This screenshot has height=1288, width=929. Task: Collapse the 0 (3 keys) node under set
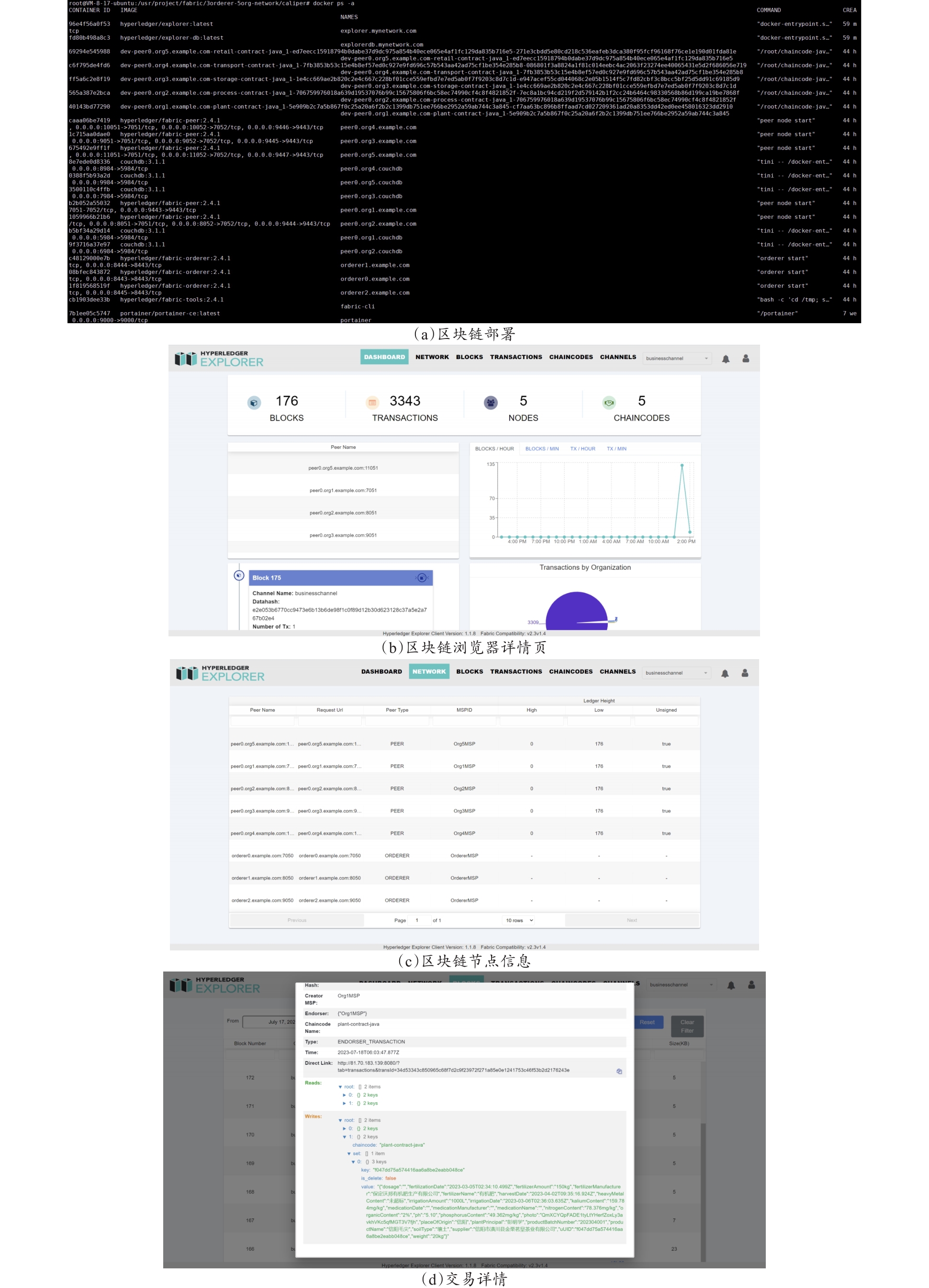tap(353, 1162)
